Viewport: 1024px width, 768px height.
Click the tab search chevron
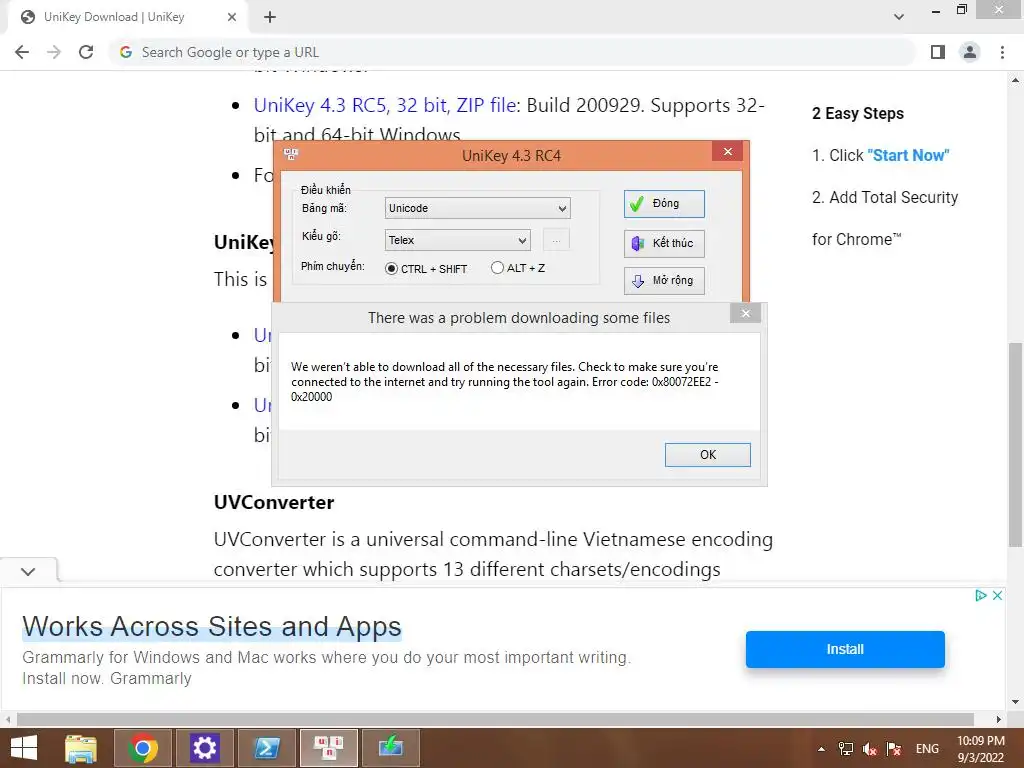899,16
